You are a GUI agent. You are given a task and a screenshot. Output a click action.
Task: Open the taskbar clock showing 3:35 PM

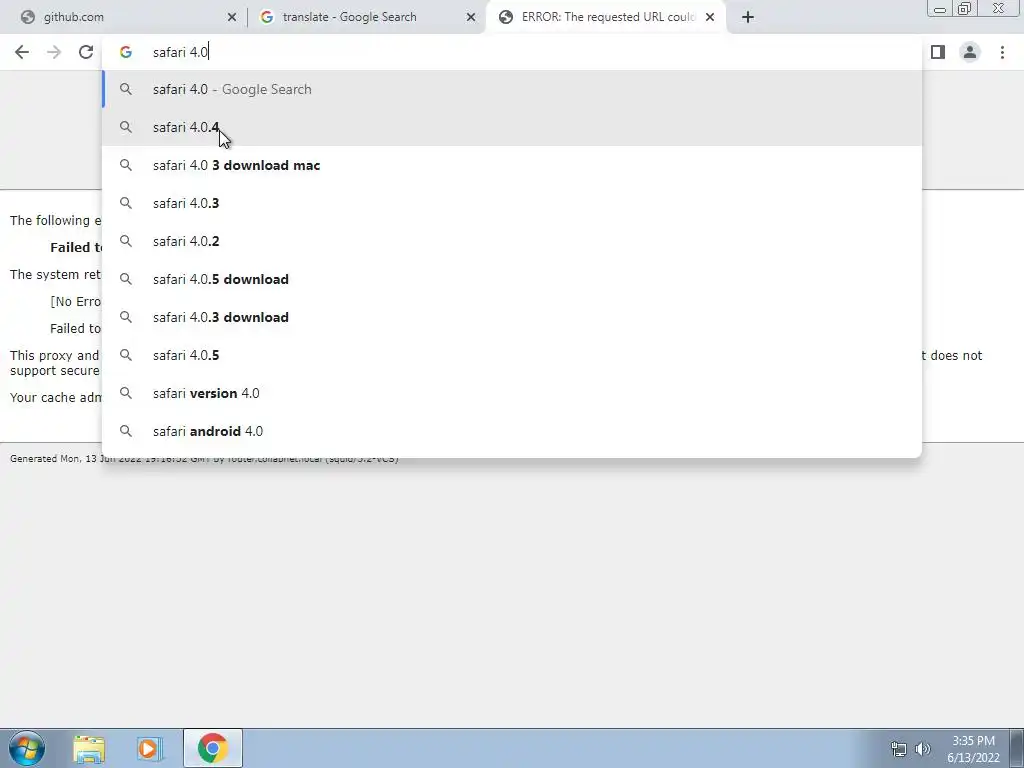973,749
